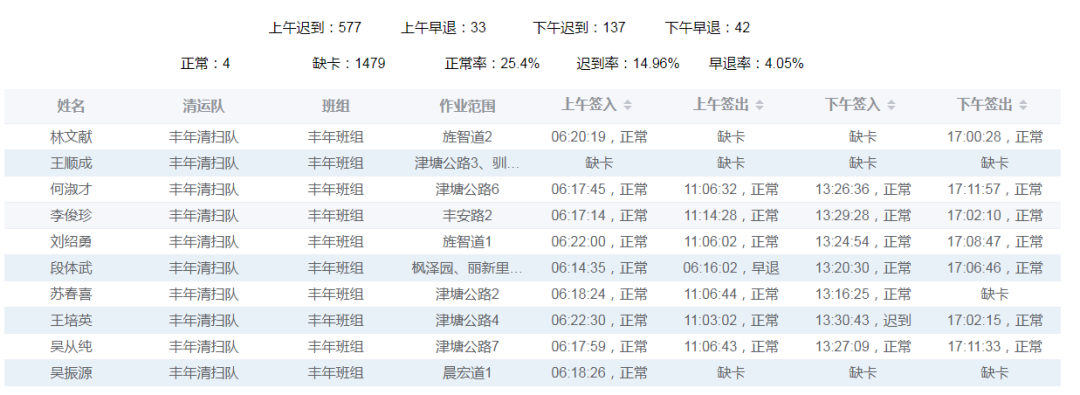
Task: Click 缺卡 in 苏春喜's 下午签出 cell
Action: click(995, 294)
